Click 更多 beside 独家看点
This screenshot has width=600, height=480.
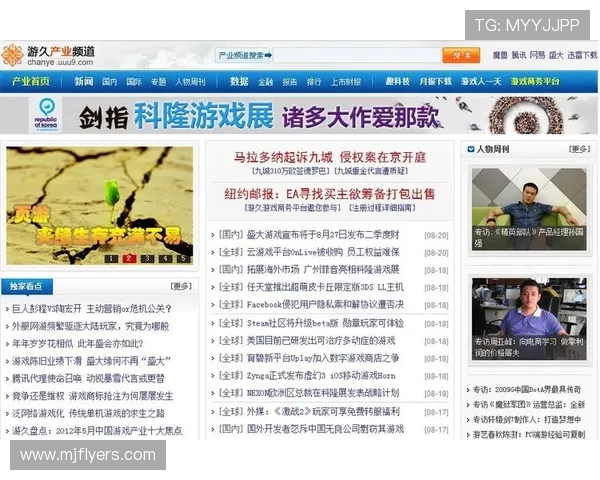[x=181, y=286]
